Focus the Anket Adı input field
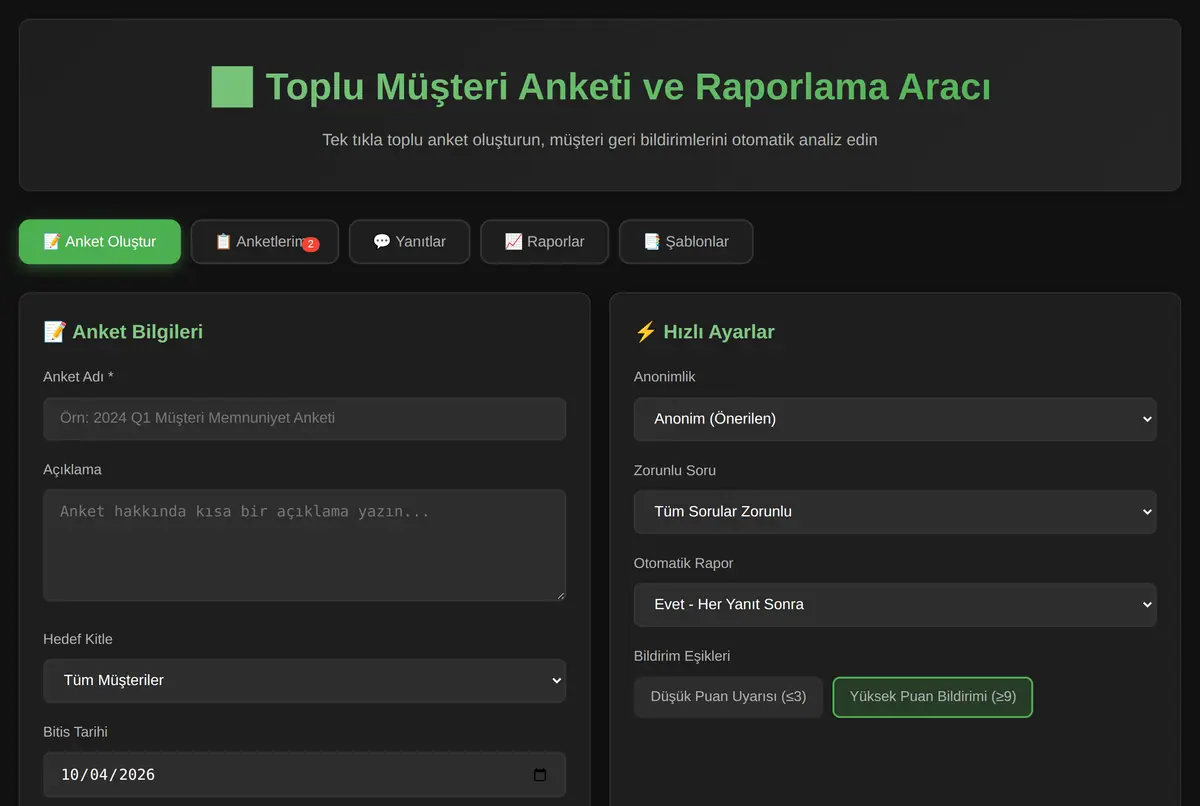 tap(304, 419)
